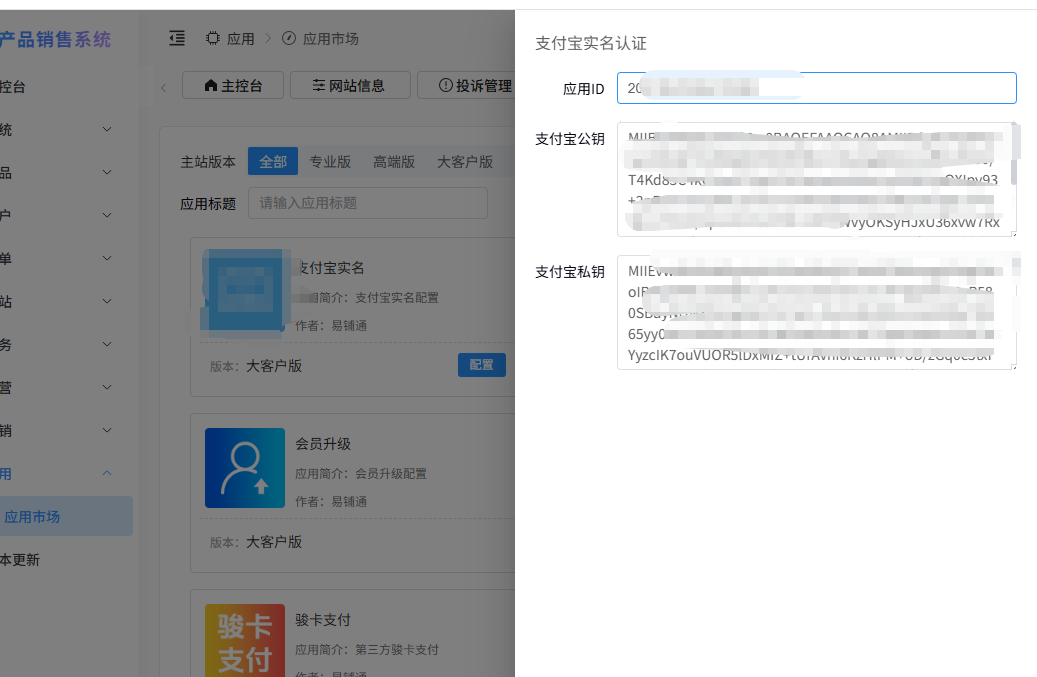Viewport: 1037px width, 677px height.
Task: Select the 高端版 version filter
Action: click(x=394, y=162)
